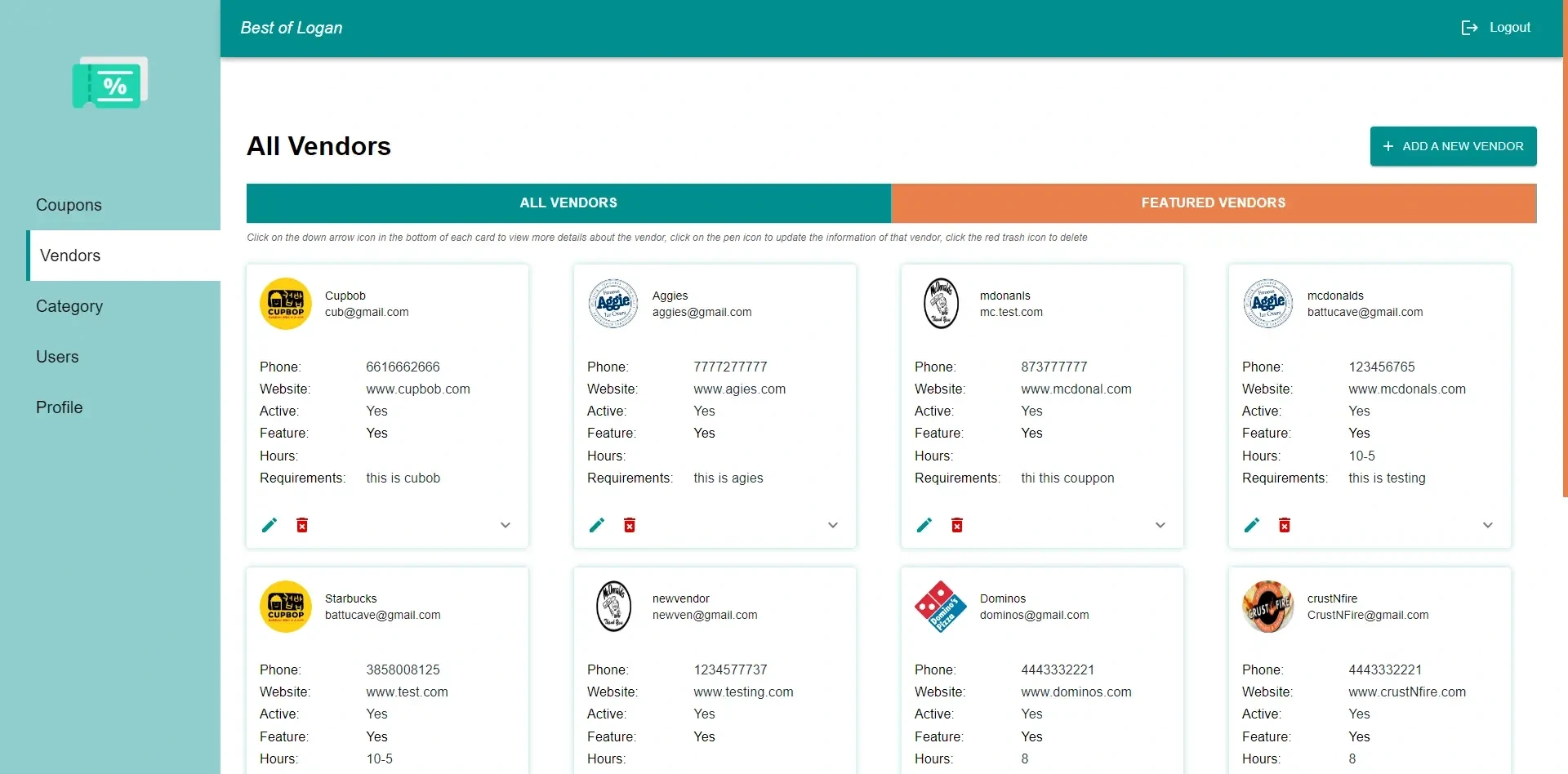Click the email CrustNFire@gmail.com
The height and width of the screenshot is (774, 1568).
click(x=1368, y=616)
